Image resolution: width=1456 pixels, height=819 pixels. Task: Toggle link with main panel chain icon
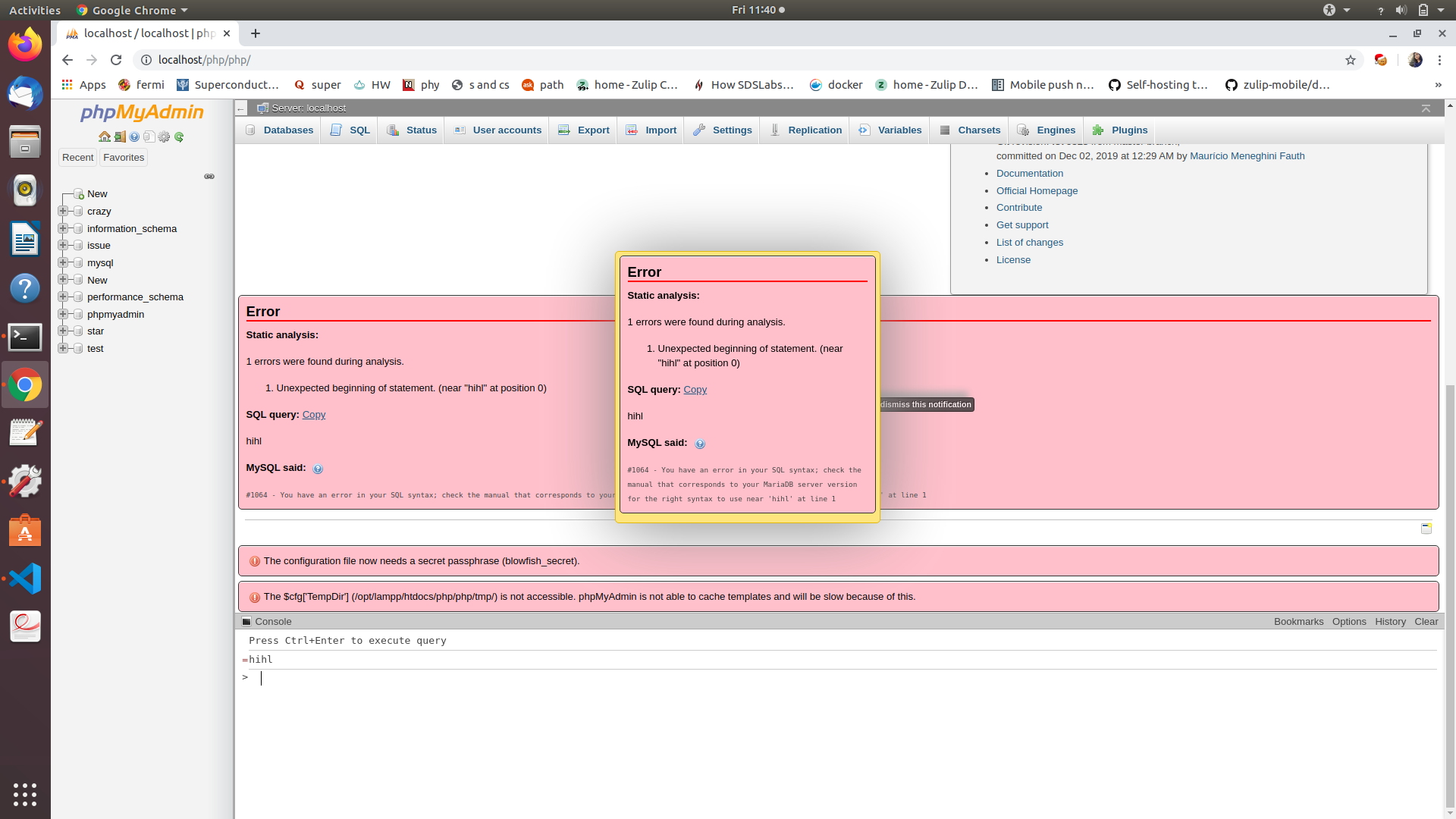point(209,176)
